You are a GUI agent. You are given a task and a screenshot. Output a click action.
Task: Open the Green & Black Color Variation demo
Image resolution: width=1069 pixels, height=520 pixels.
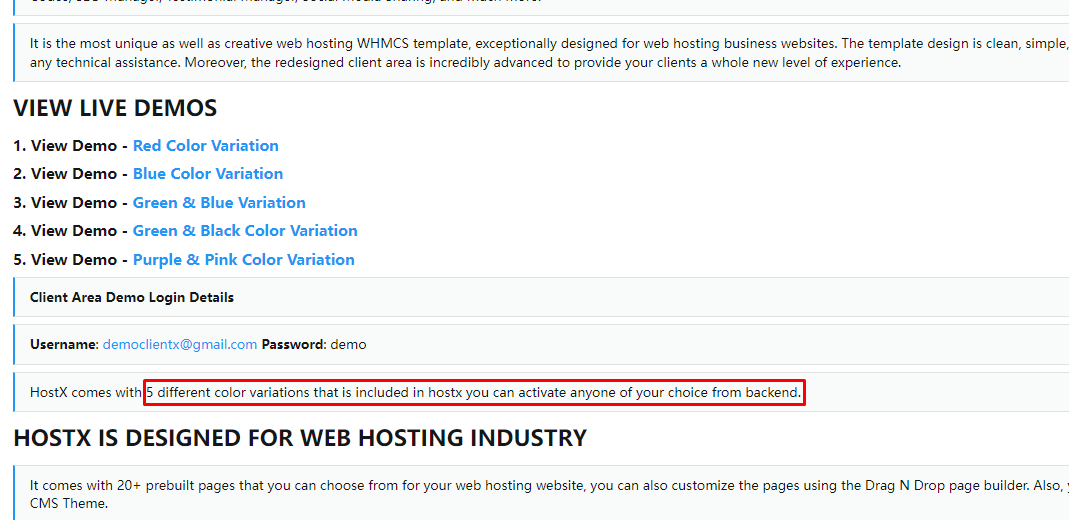click(245, 231)
